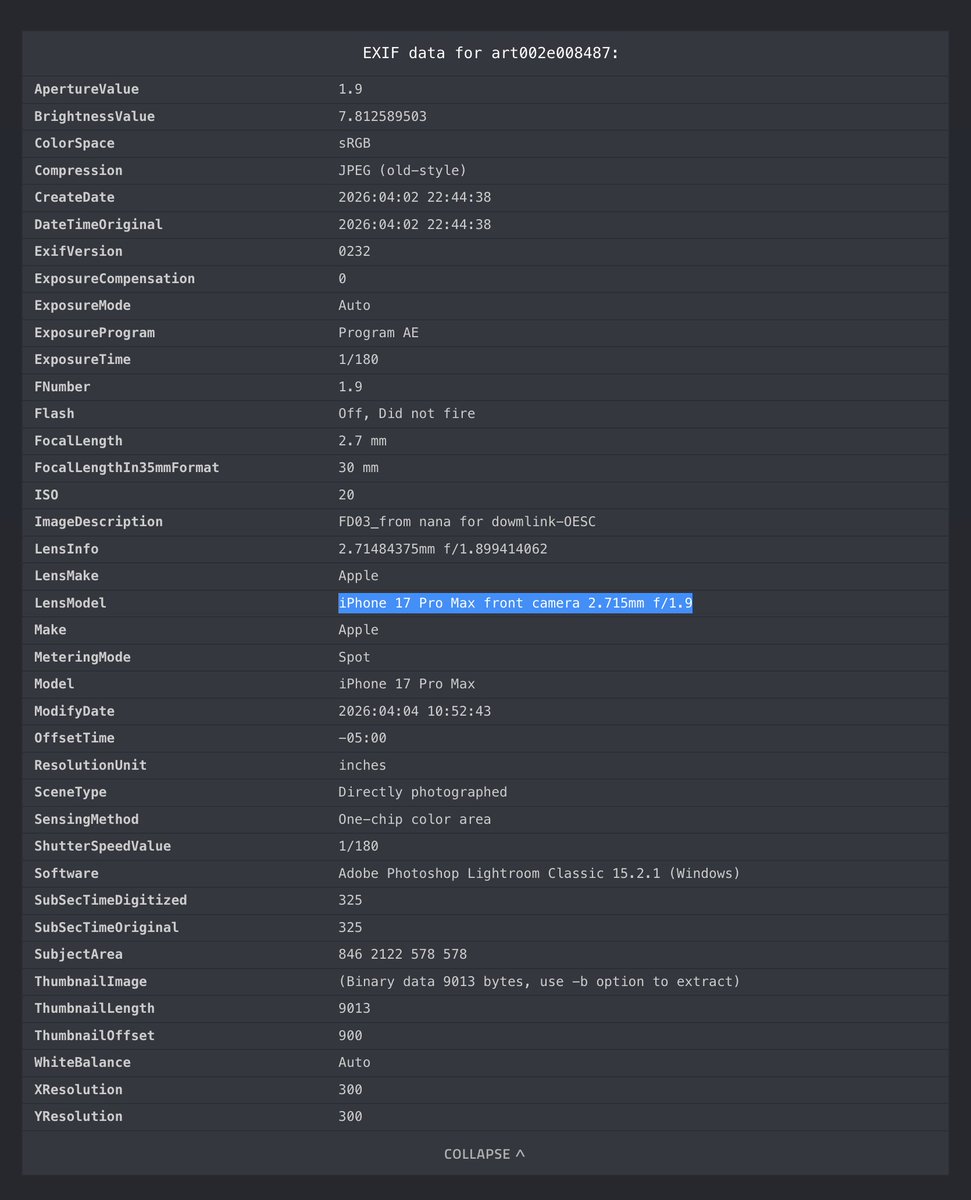Viewport: 971px width, 1200px height.
Task: Click FocalLengthIn35mmFormat value '30 mm'
Action: coord(358,467)
